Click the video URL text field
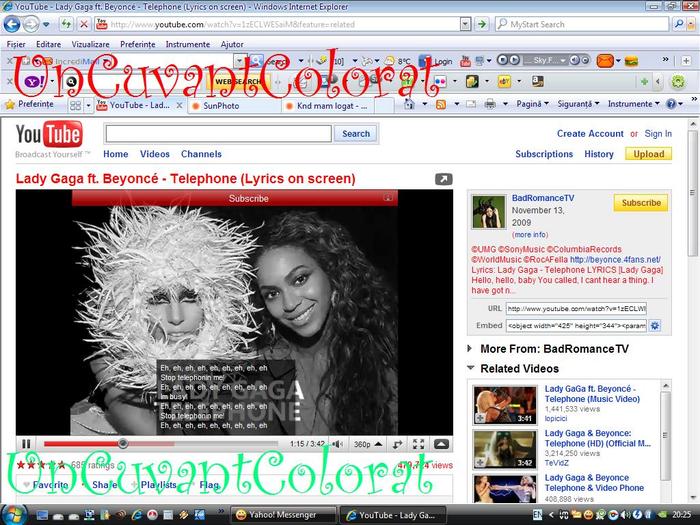700x525 pixels. click(x=576, y=308)
